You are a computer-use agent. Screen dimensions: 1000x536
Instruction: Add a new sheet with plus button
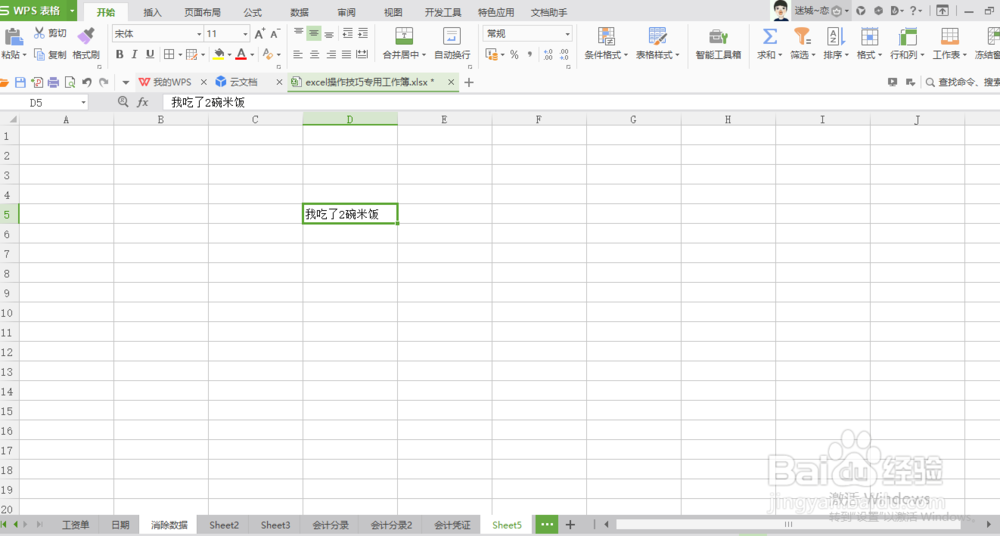pyautogui.click(x=570, y=525)
